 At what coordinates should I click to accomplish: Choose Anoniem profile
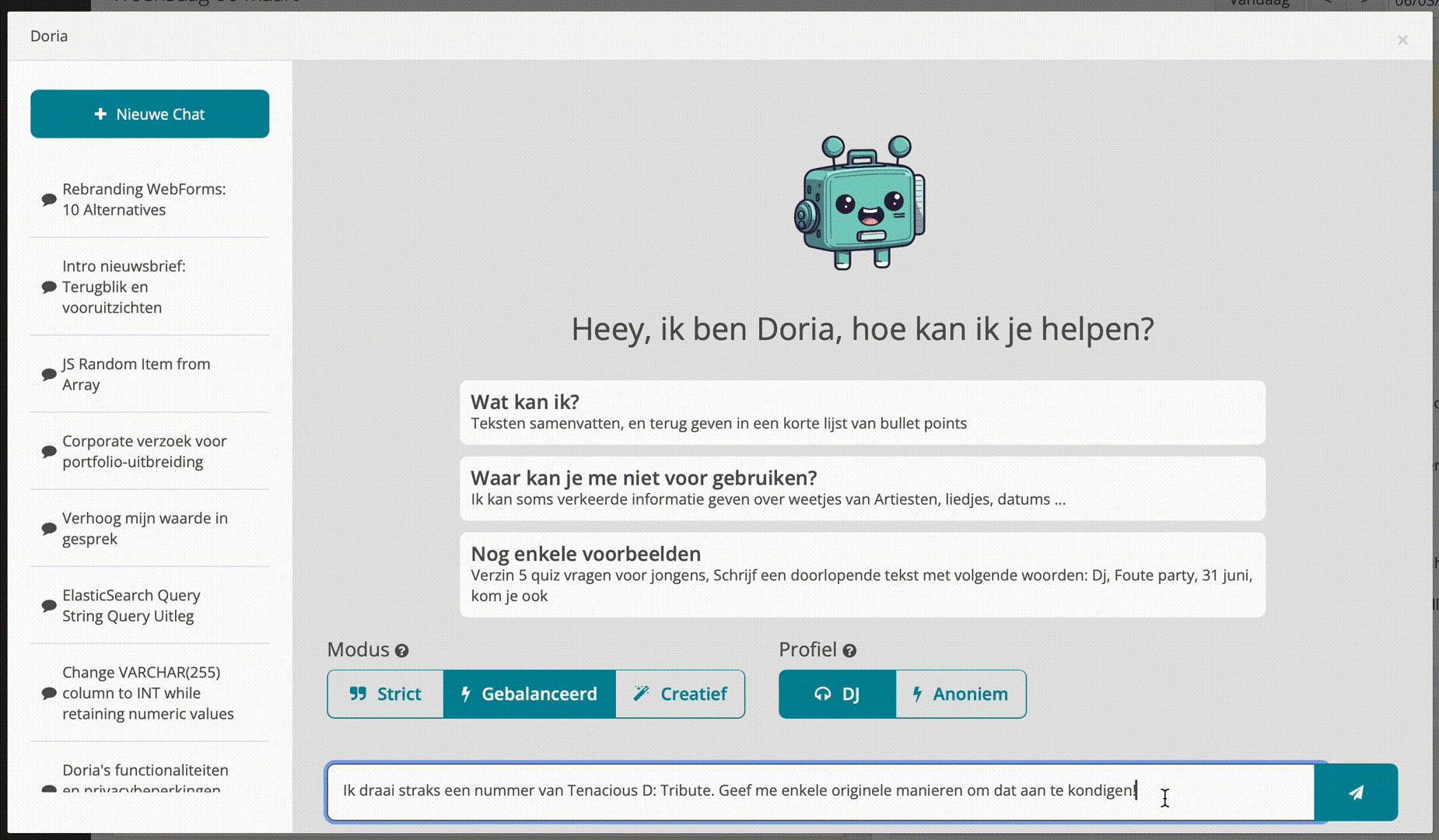click(x=961, y=694)
